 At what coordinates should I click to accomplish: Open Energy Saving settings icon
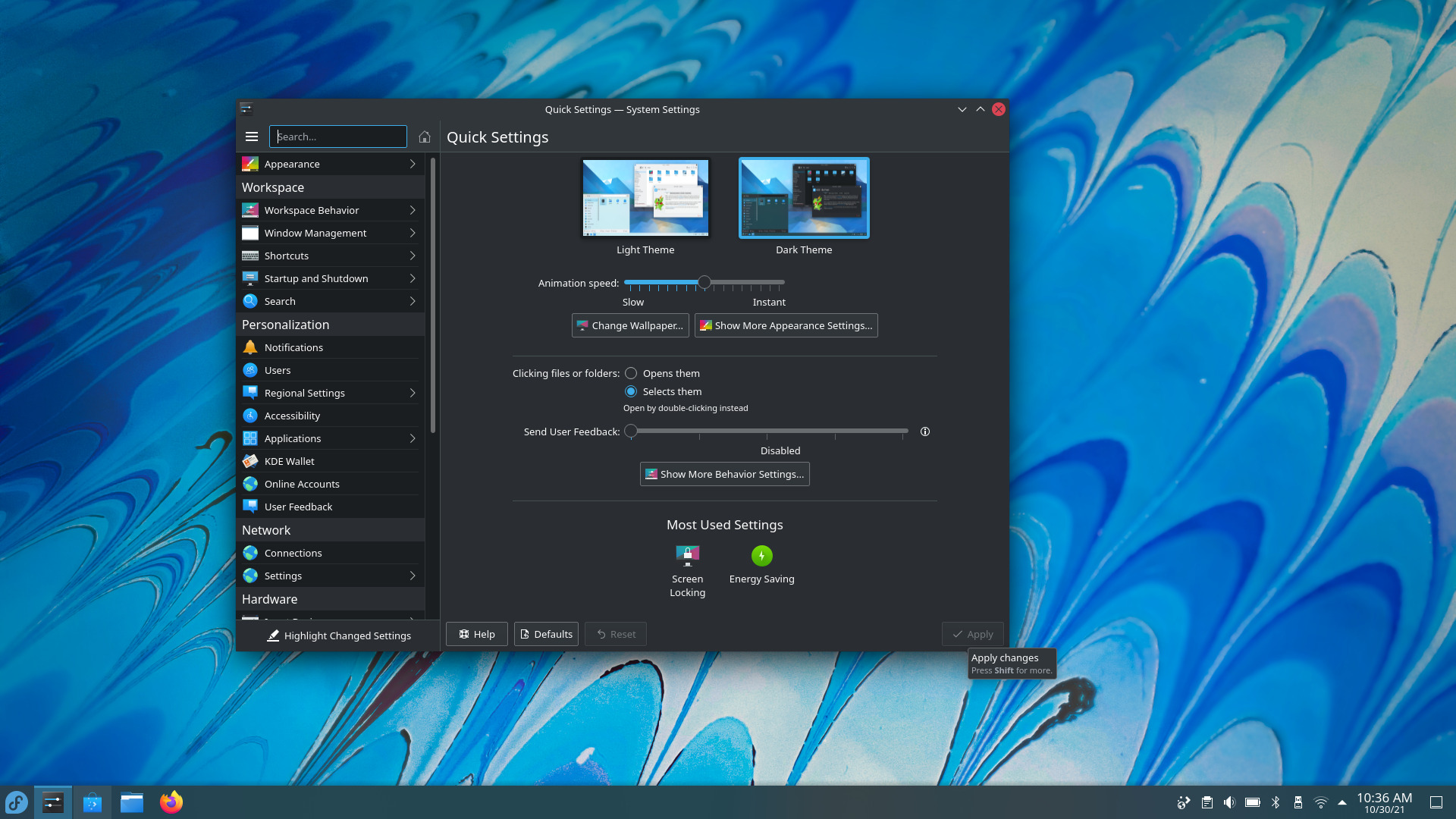[x=761, y=556]
